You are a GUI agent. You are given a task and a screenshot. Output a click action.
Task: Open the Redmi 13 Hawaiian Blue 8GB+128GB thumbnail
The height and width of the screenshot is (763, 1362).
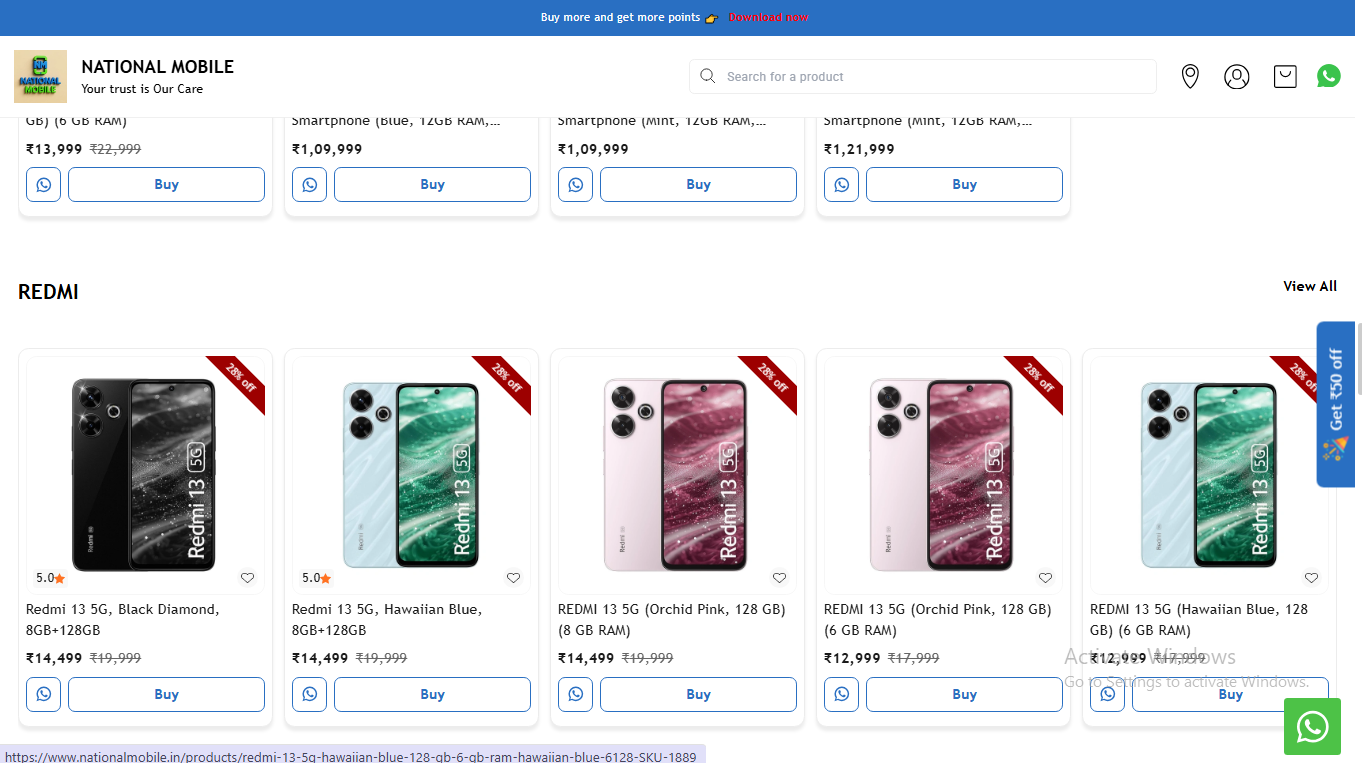411,475
